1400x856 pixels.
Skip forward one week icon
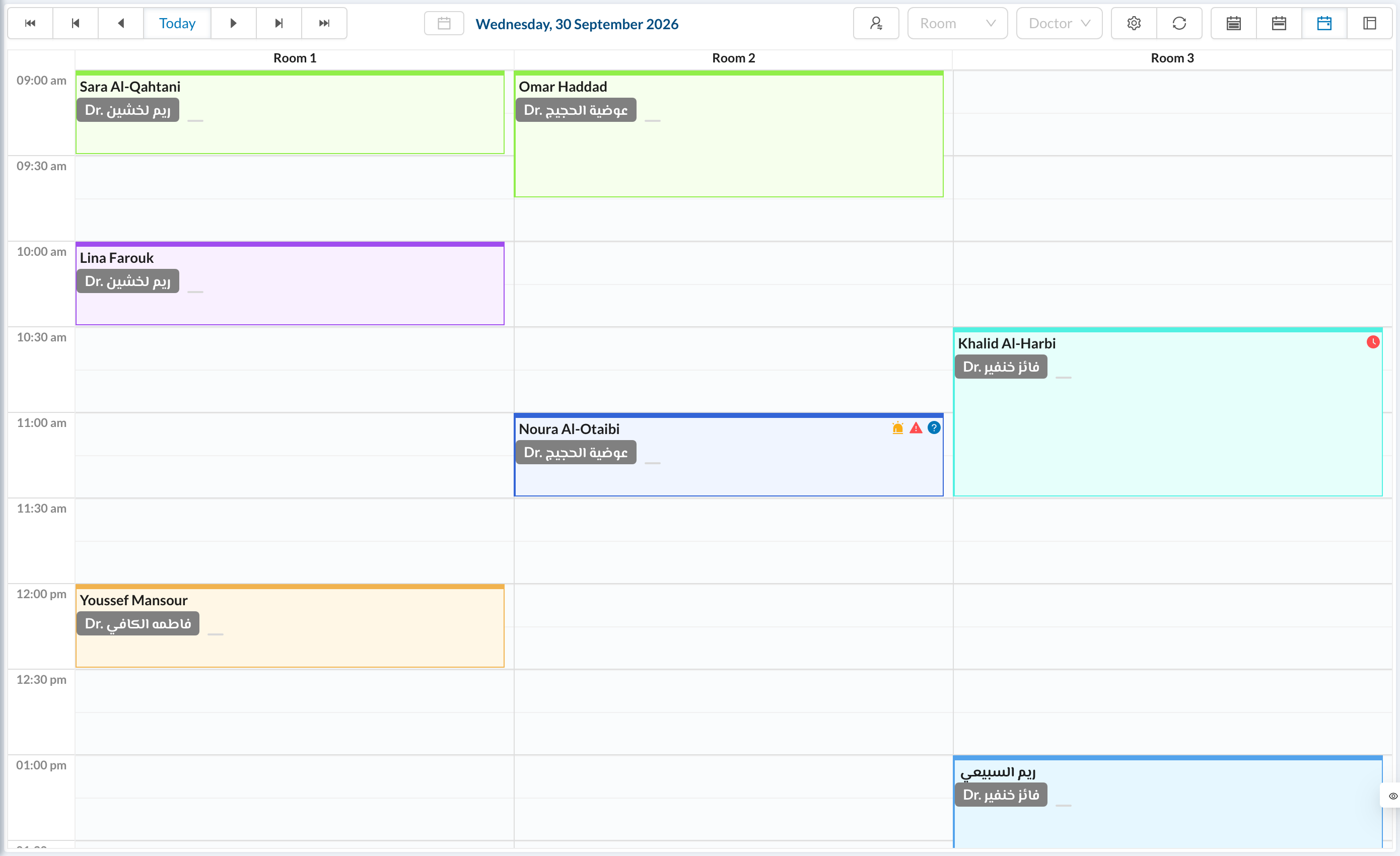click(278, 23)
